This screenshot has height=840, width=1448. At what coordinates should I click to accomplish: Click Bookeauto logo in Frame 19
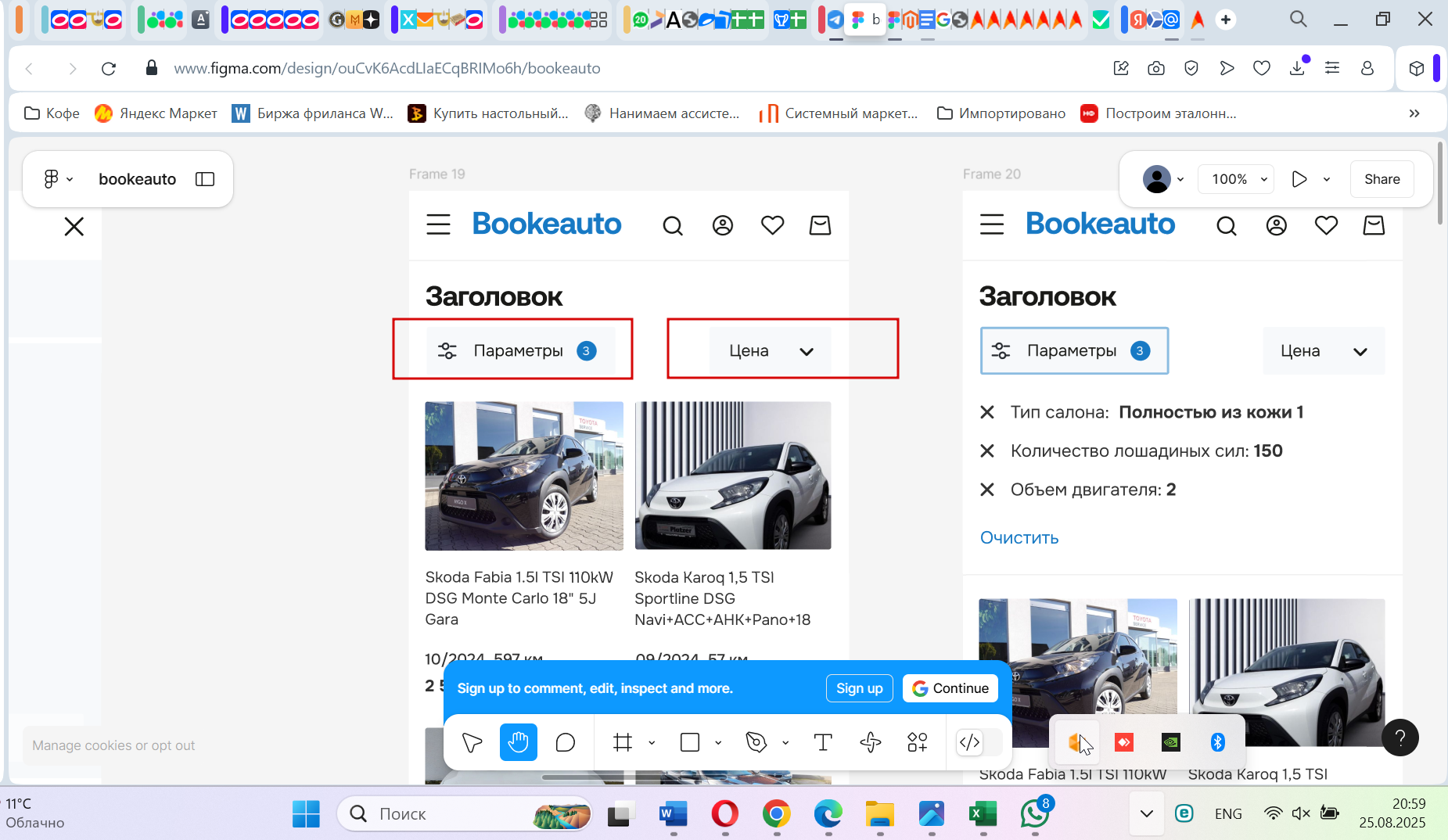pos(547,224)
